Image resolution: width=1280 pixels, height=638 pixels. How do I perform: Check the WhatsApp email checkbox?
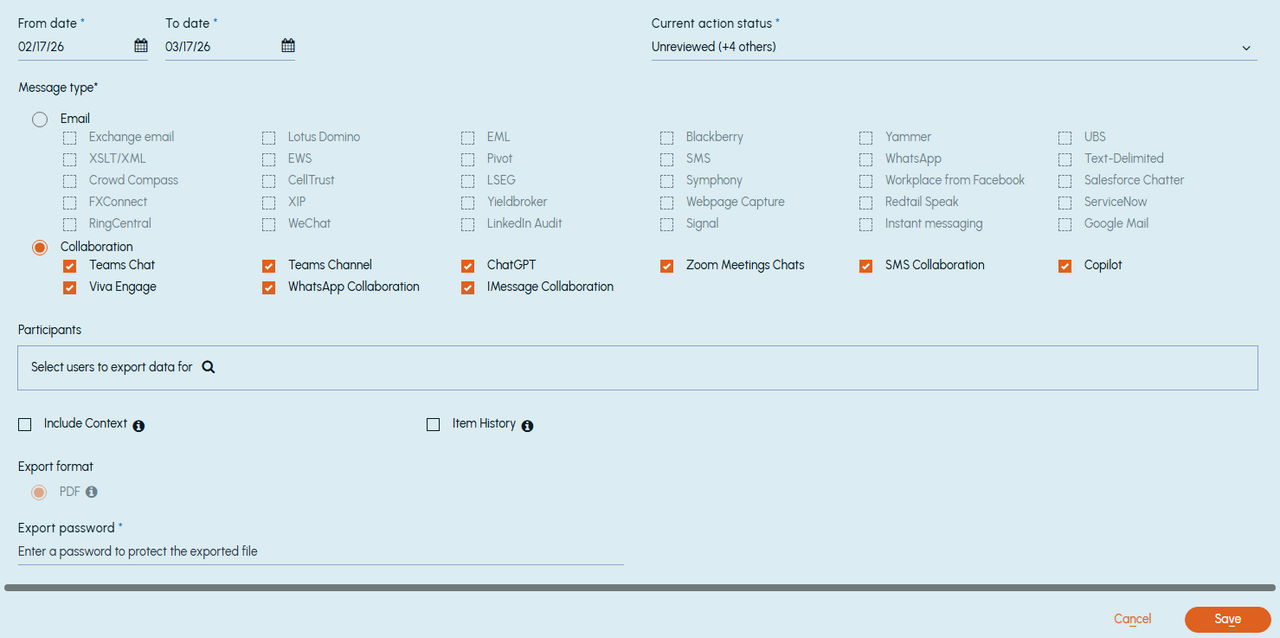865,160
